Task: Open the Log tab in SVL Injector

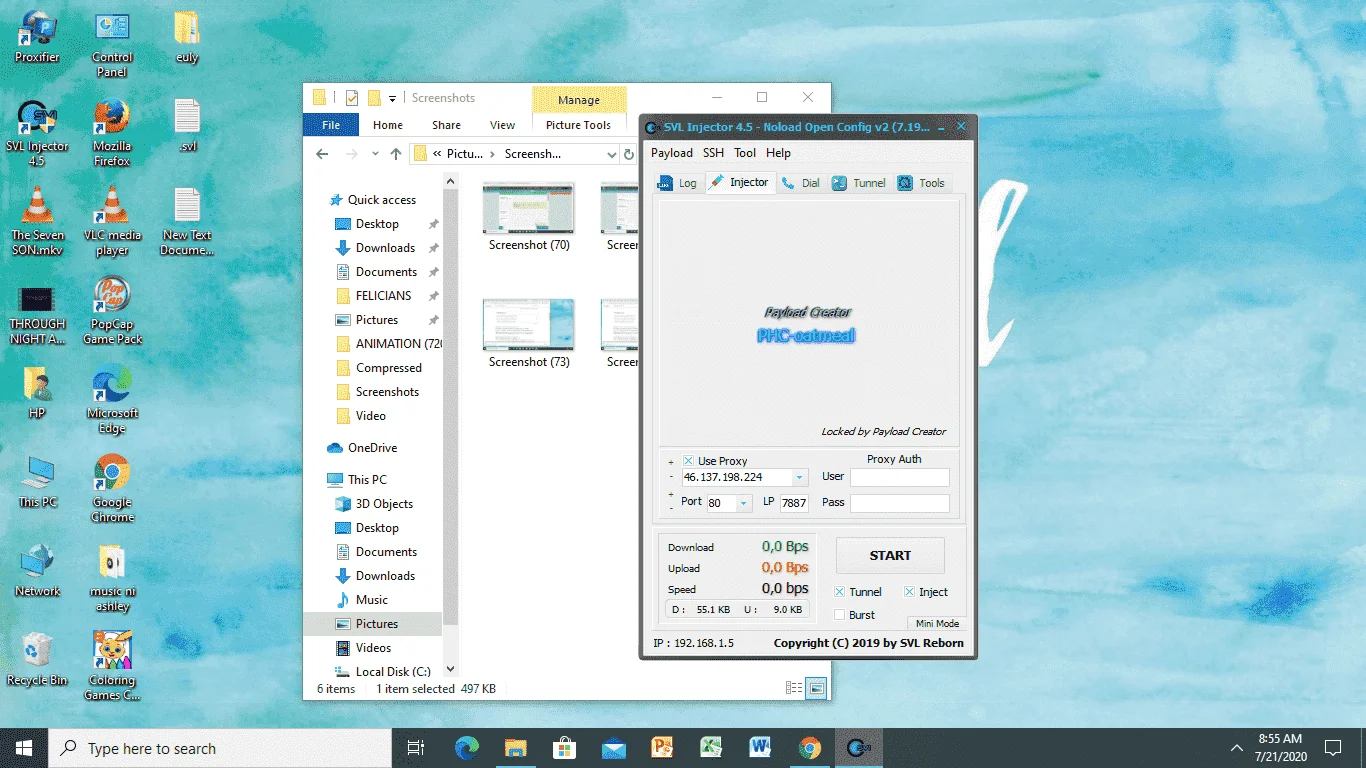Action: [x=677, y=183]
